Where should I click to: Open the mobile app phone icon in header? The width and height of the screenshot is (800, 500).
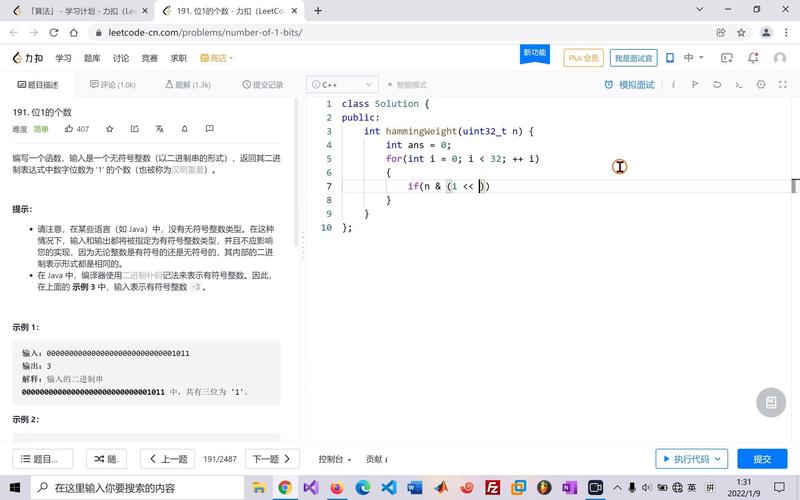[670, 58]
